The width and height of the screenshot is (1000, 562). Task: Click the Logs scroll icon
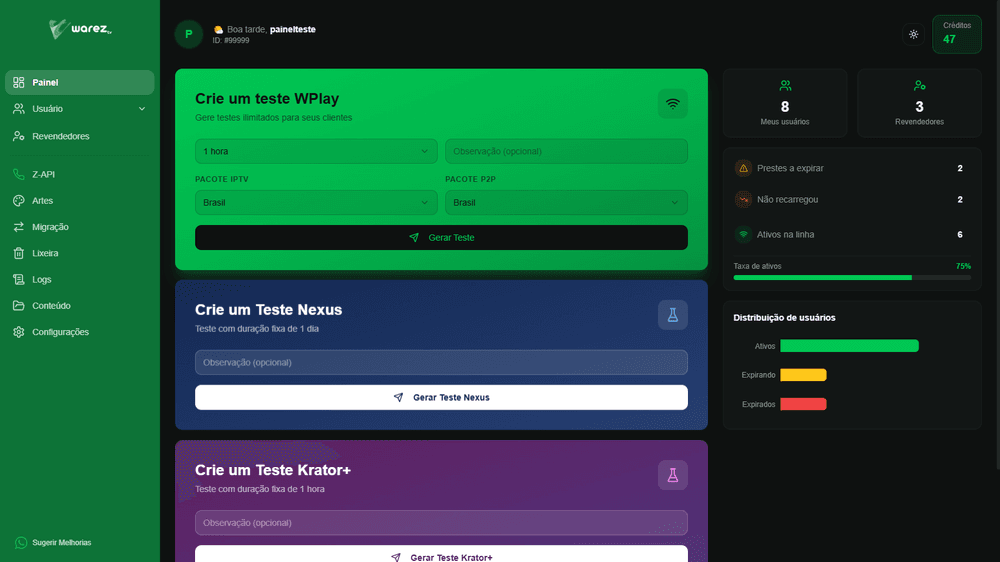coord(18,279)
